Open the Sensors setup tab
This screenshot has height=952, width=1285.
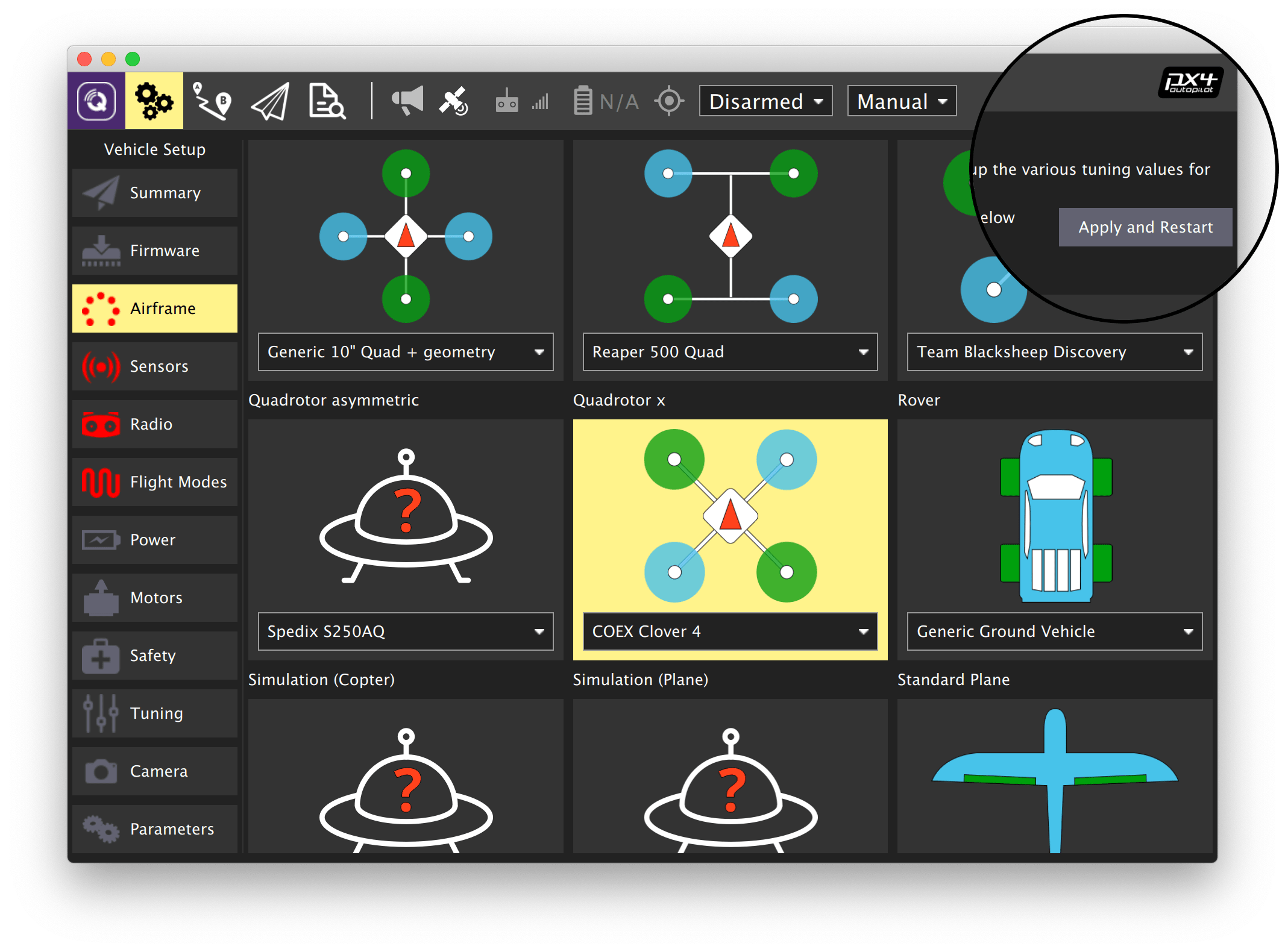coord(155,366)
